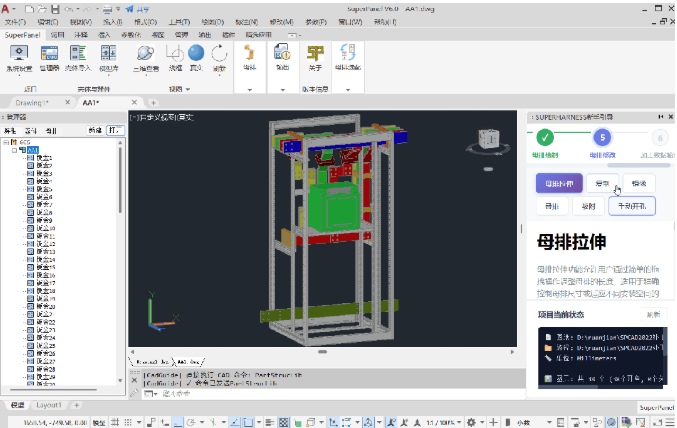
Task: Open the entity import list icon
Action: [78, 54]
